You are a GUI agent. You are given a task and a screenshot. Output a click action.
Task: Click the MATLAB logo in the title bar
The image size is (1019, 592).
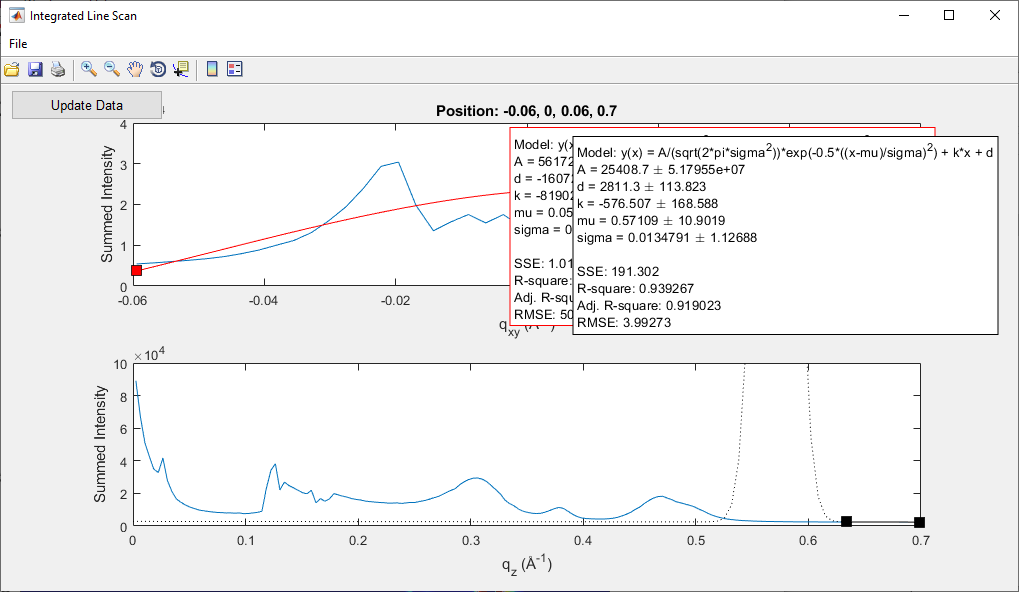coord(16,16)
